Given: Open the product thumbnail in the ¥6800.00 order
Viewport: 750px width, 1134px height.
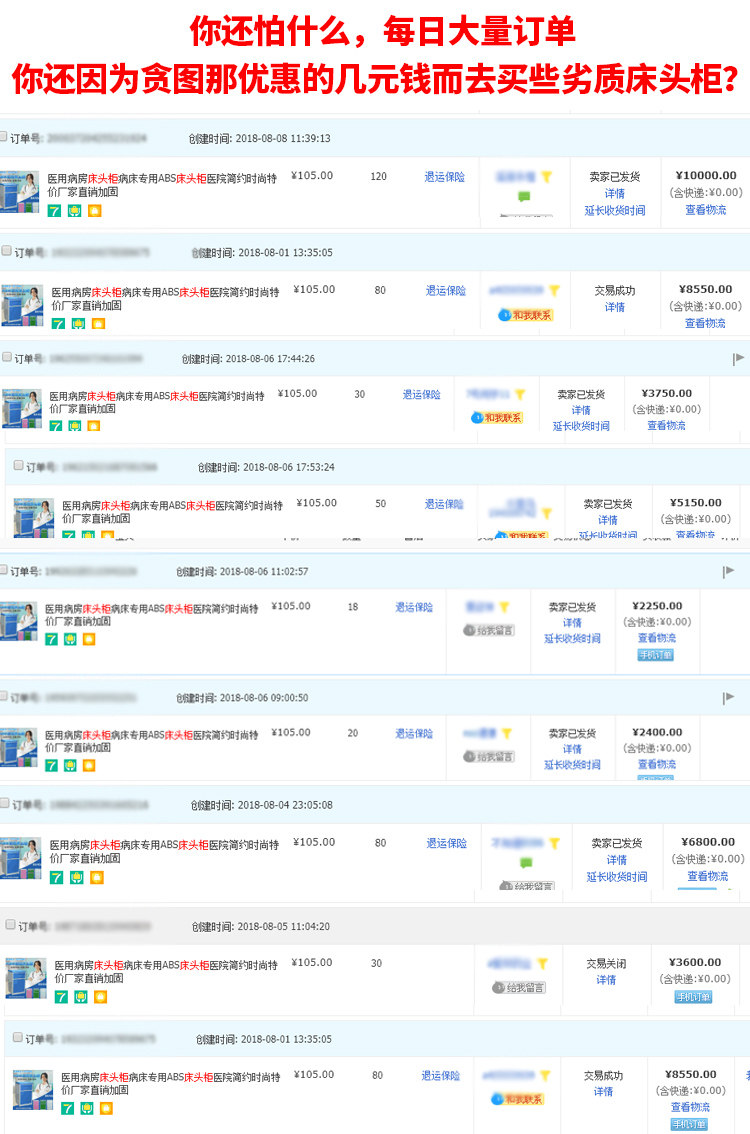Looking at the screenshot, I should click(x=20, y=858).
